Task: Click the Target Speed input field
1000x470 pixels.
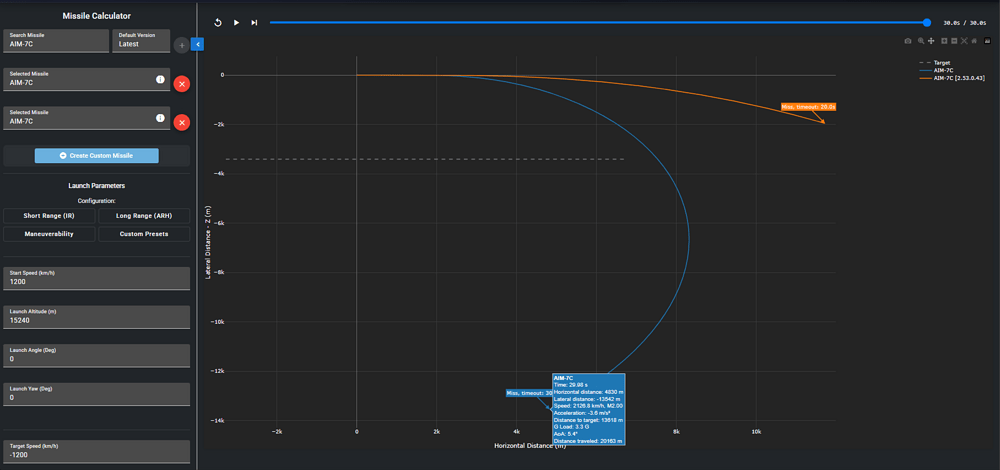Action: click(97, 452)
